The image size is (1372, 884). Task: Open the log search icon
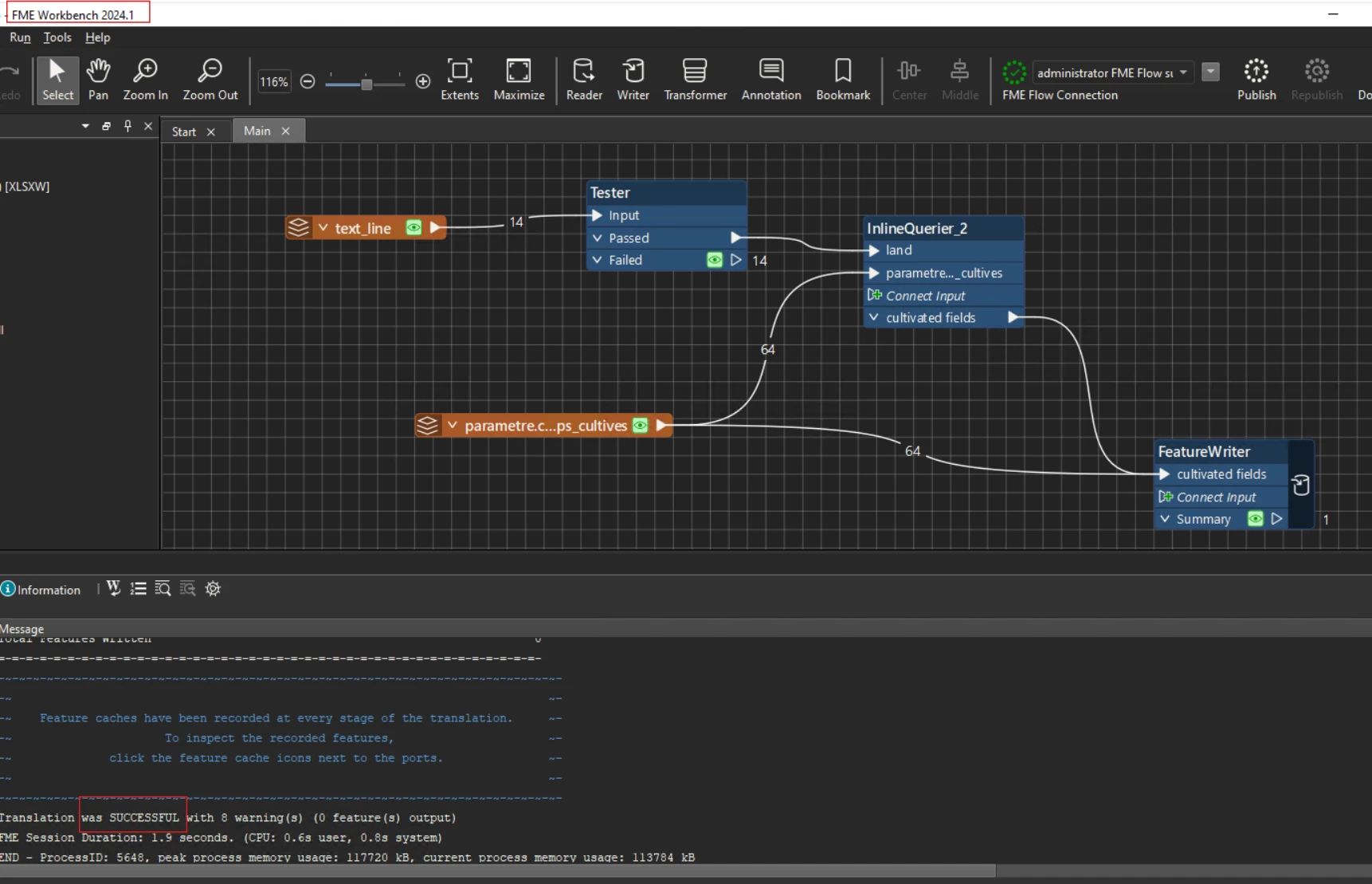pyautogui.click(x=163, y=588)
